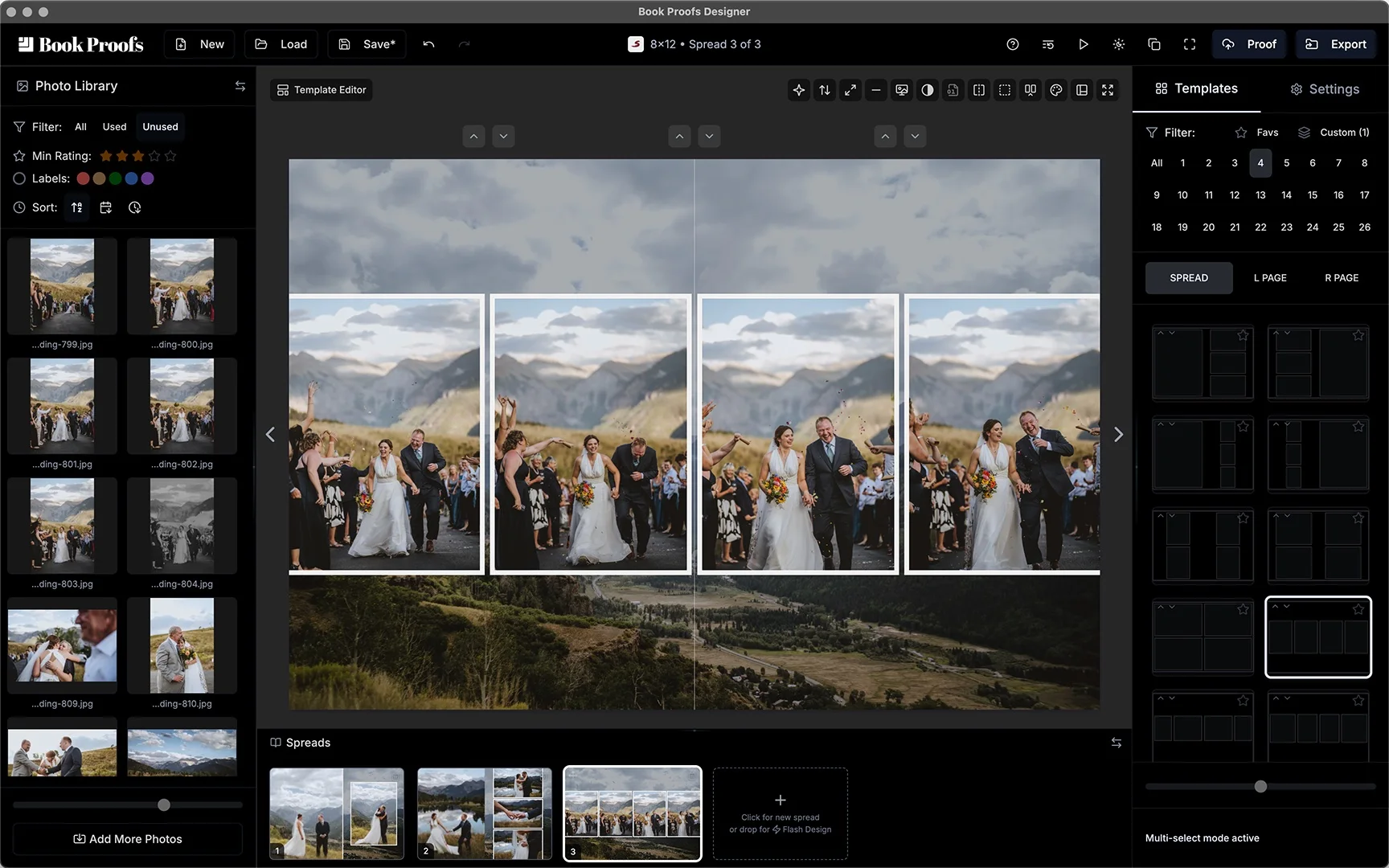
Task: Open the history/undo list icon
Action: tap(1048, 44)
